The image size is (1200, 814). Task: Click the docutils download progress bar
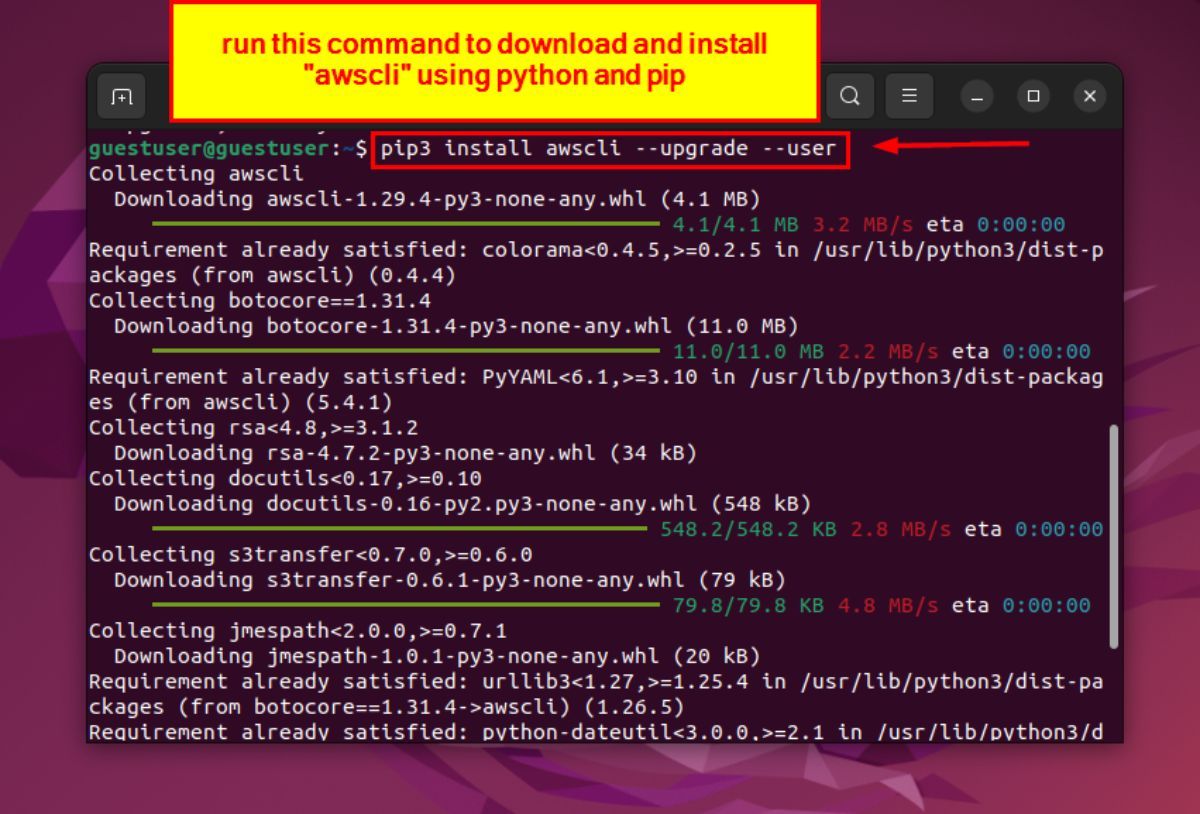pos(400,529)
